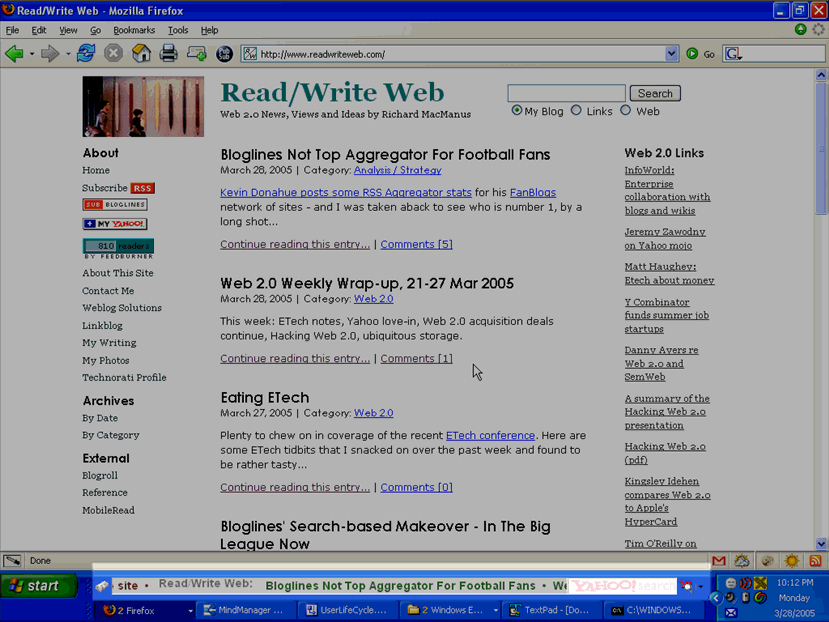Screen dimensions: 829x622
Task: Click the site Search button
Action: tap(655, 94)
